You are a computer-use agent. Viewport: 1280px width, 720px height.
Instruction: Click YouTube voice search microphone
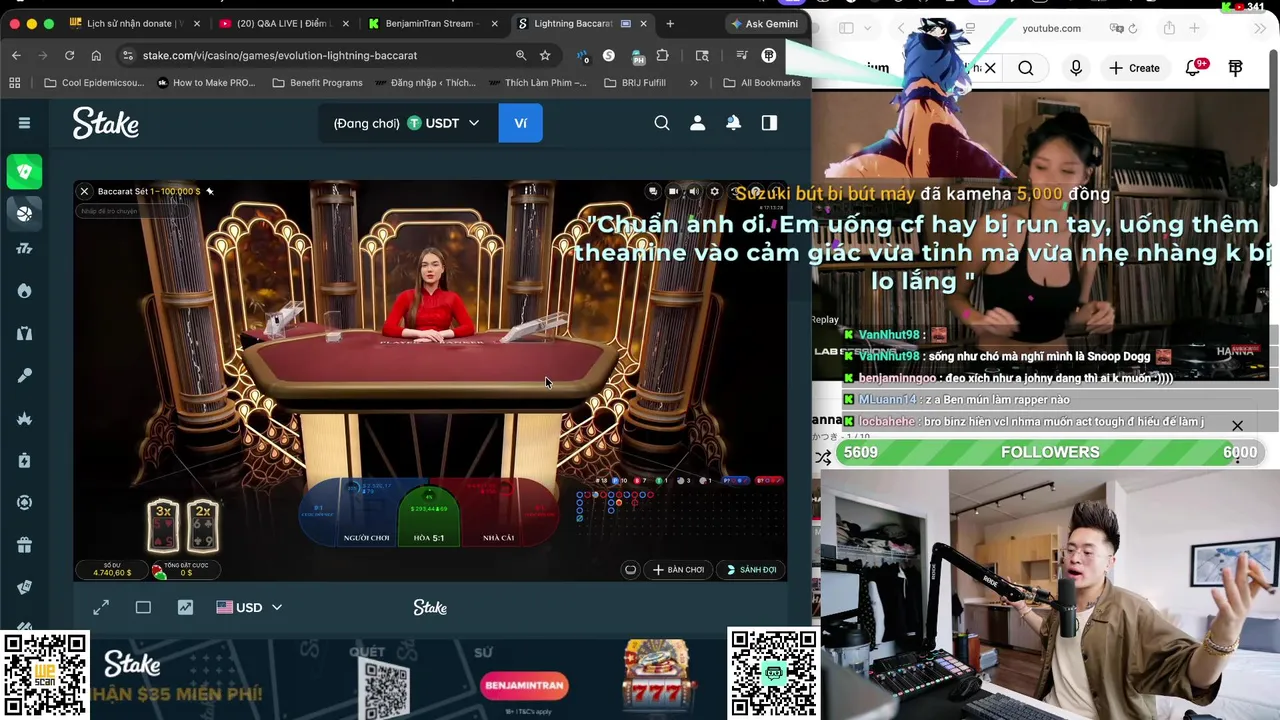(x=1076, y=68)
